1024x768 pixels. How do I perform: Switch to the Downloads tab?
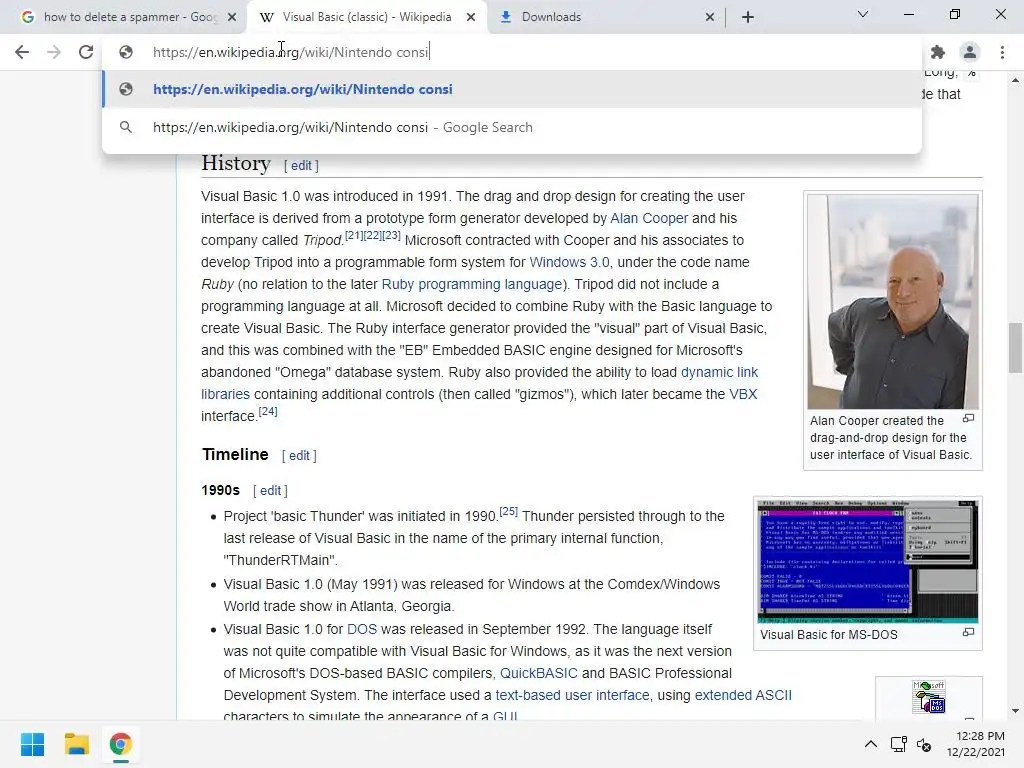coord(606,17)
